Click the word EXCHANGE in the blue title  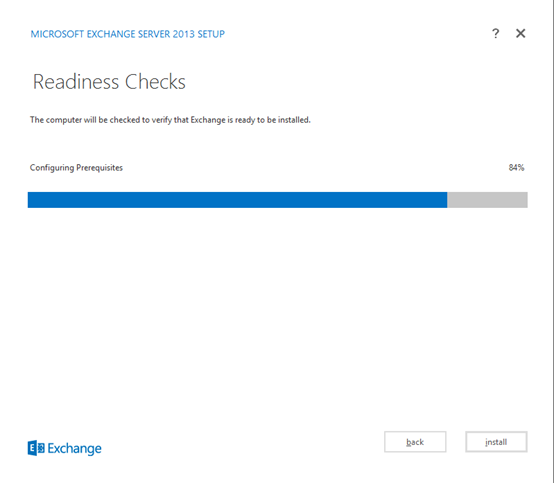111,34
